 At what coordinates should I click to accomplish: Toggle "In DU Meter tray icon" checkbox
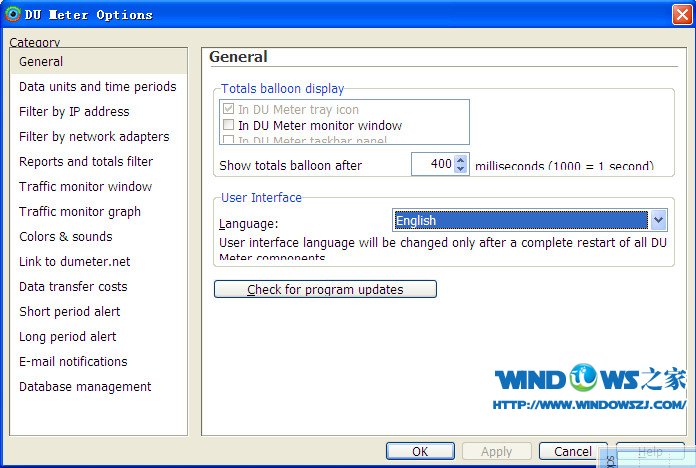click(228, 110)
